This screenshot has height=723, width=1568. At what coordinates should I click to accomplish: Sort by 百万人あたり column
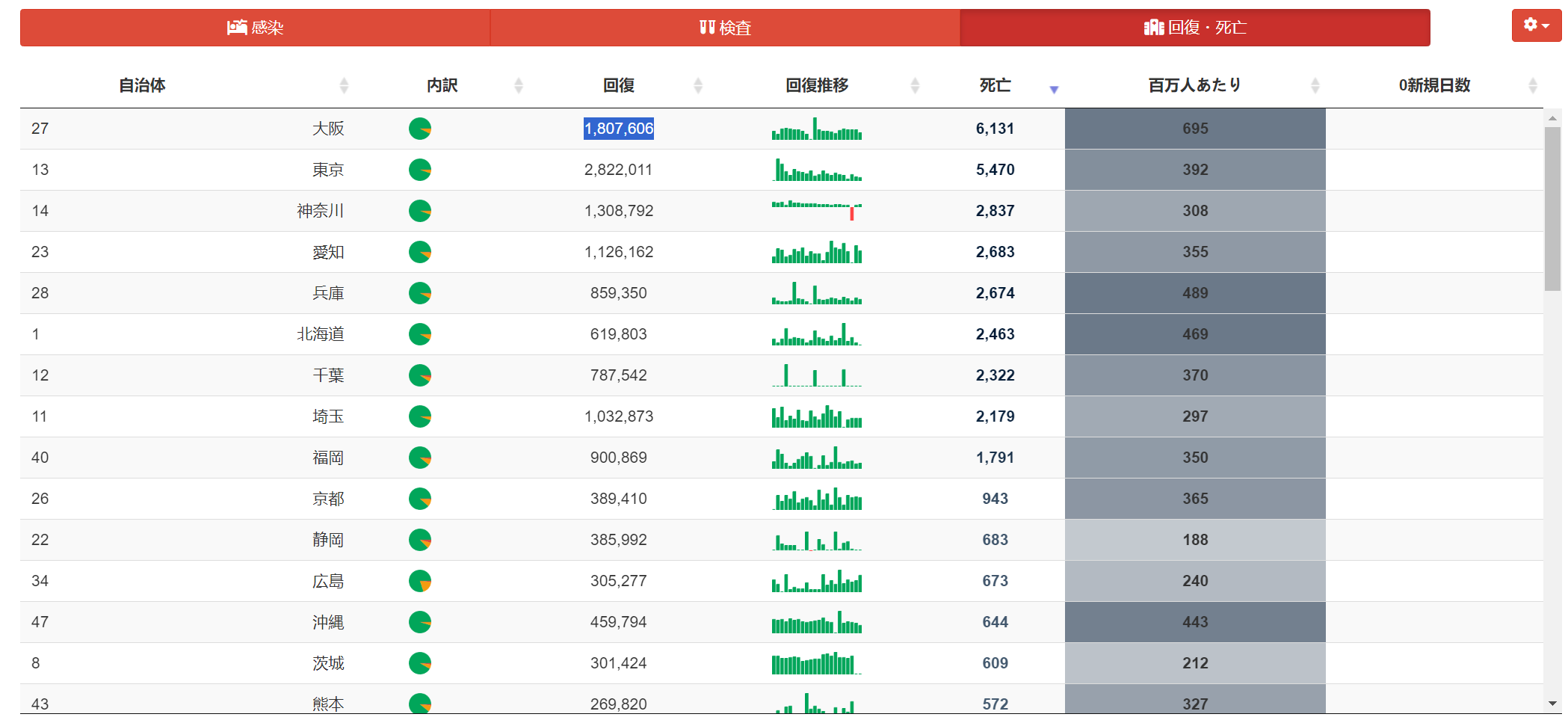pos(1194,85)
